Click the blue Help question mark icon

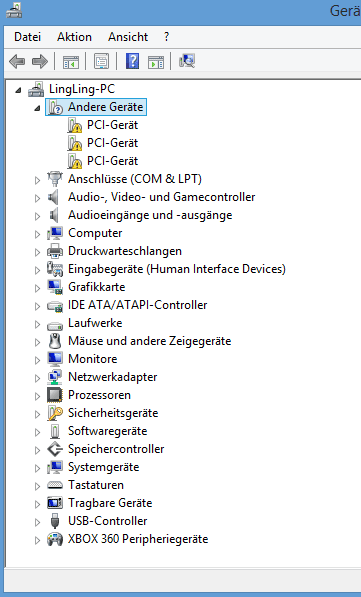[x=132, y=61]
